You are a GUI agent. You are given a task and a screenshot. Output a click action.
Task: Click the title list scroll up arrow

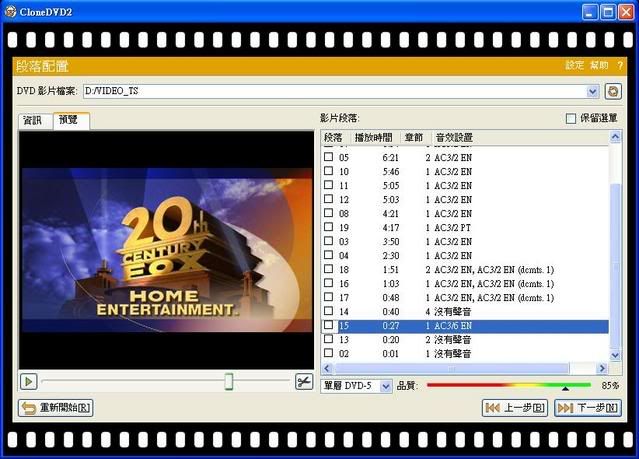point(615,137)
